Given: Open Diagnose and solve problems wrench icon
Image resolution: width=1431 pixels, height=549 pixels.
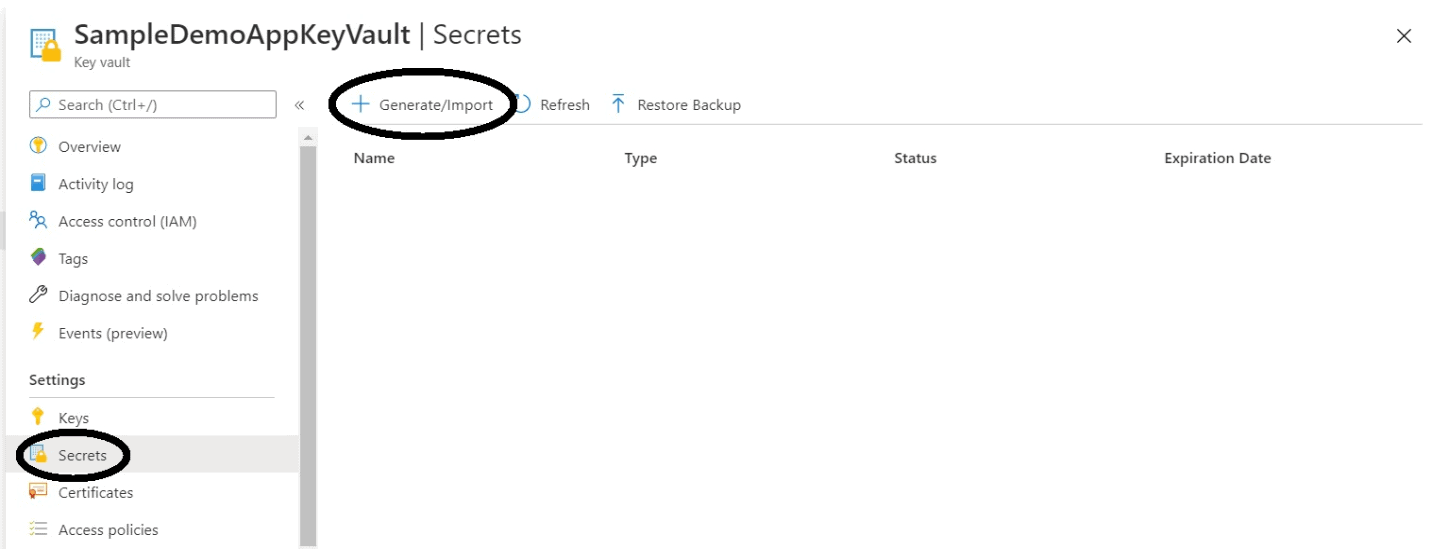Looking at the screenshot, I should (39, 295).
